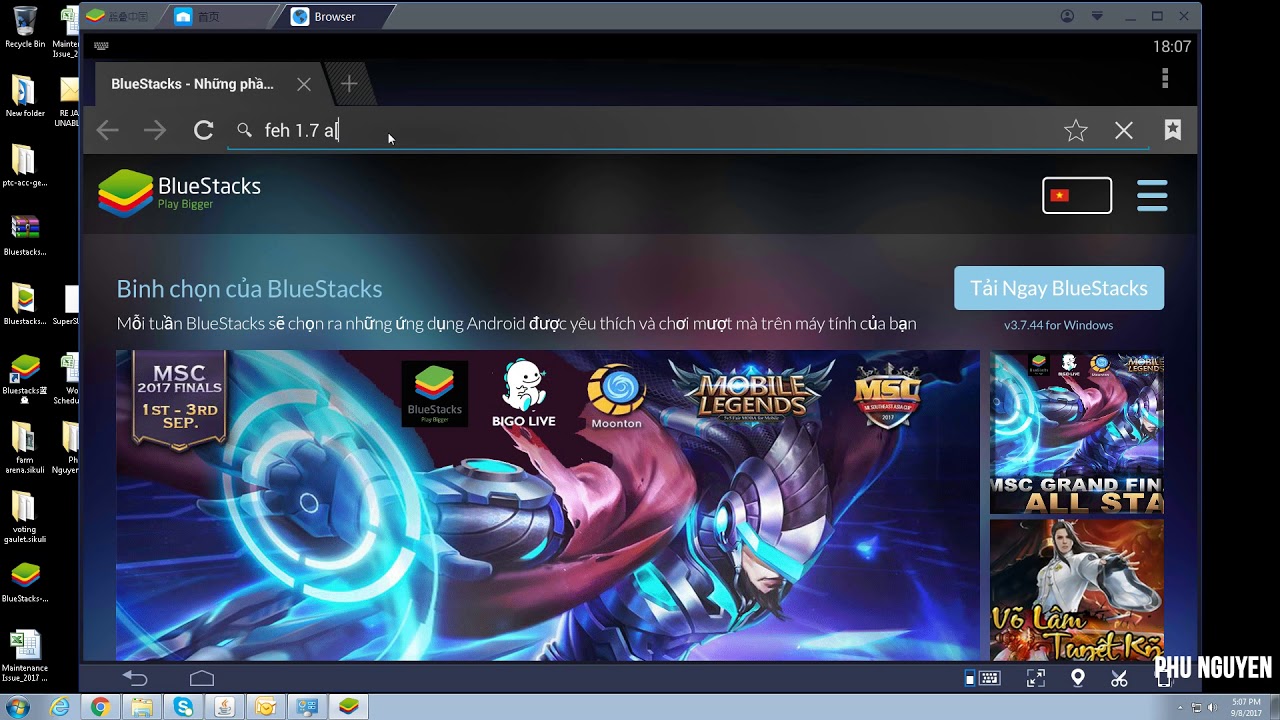This screenshot has height=720, width=1280.
Task: Open the location pin tool
Action: point(1078,678)
